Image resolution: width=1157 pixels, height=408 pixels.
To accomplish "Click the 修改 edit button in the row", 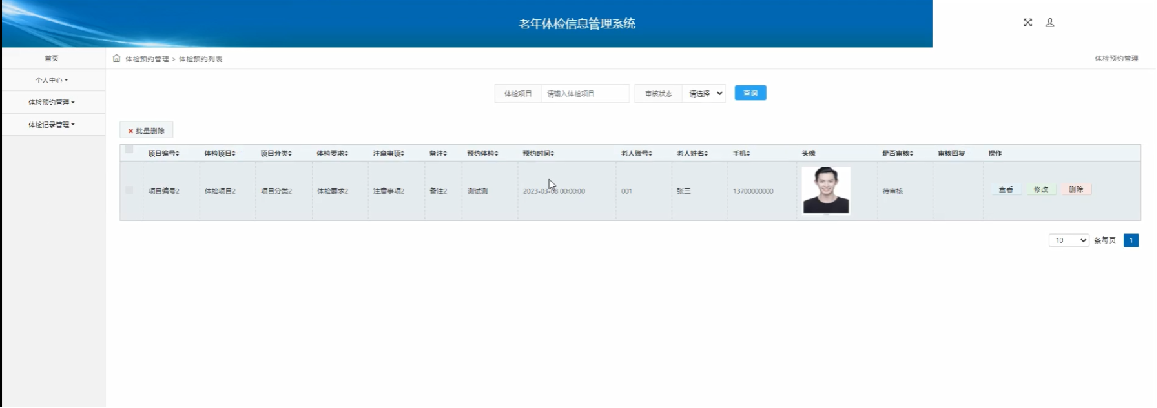I will (x=1041, y=190).
